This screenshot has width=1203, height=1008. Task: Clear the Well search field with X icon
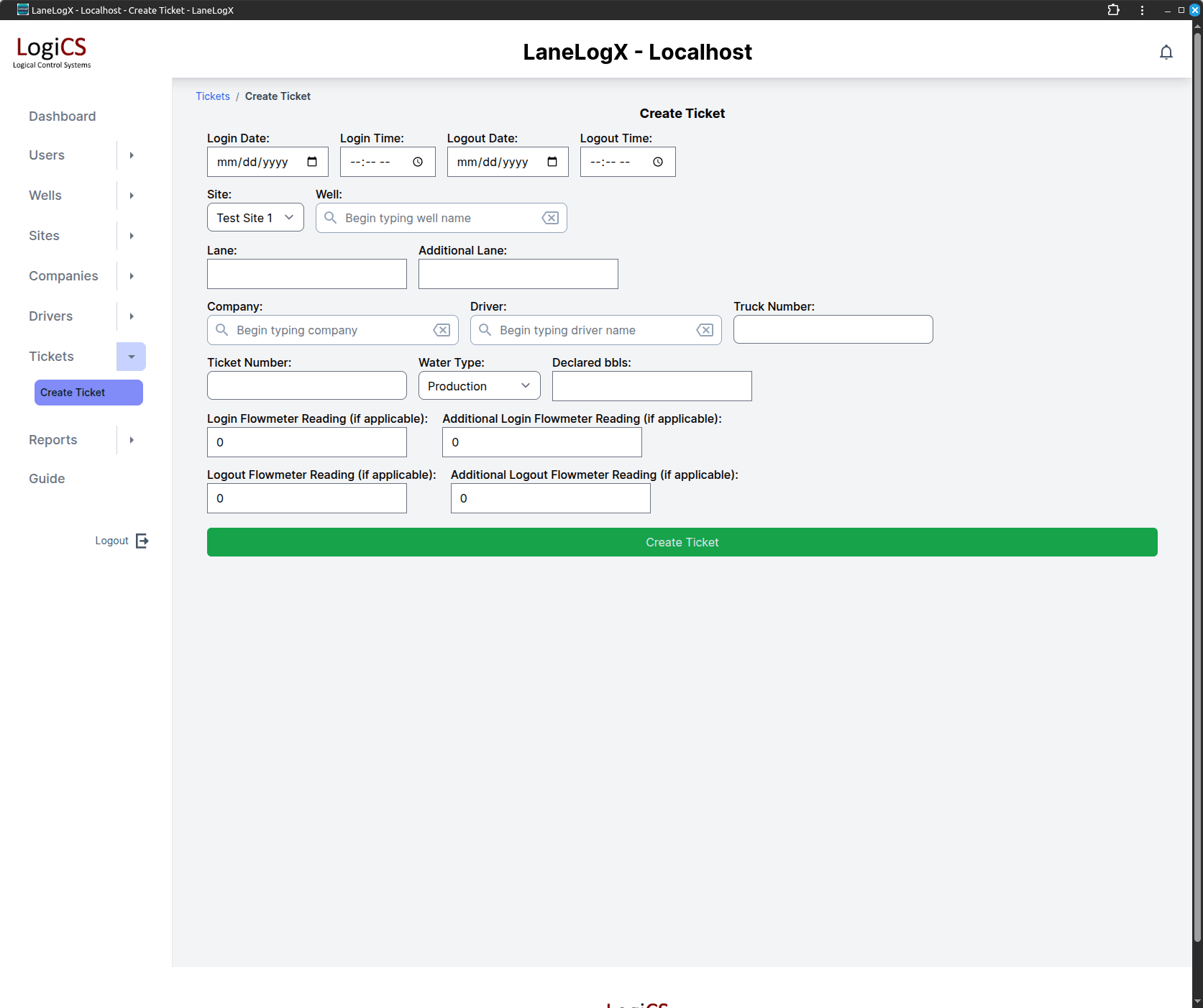[x=550, y=218]
